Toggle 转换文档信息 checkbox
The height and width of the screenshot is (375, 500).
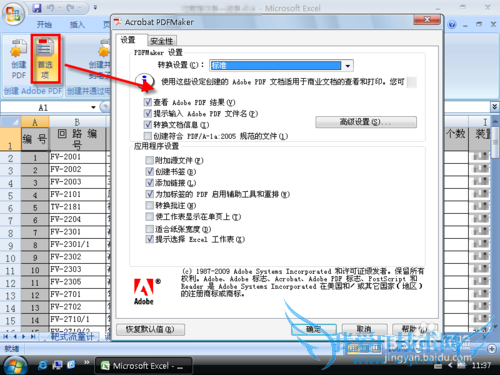click(148, 125)
